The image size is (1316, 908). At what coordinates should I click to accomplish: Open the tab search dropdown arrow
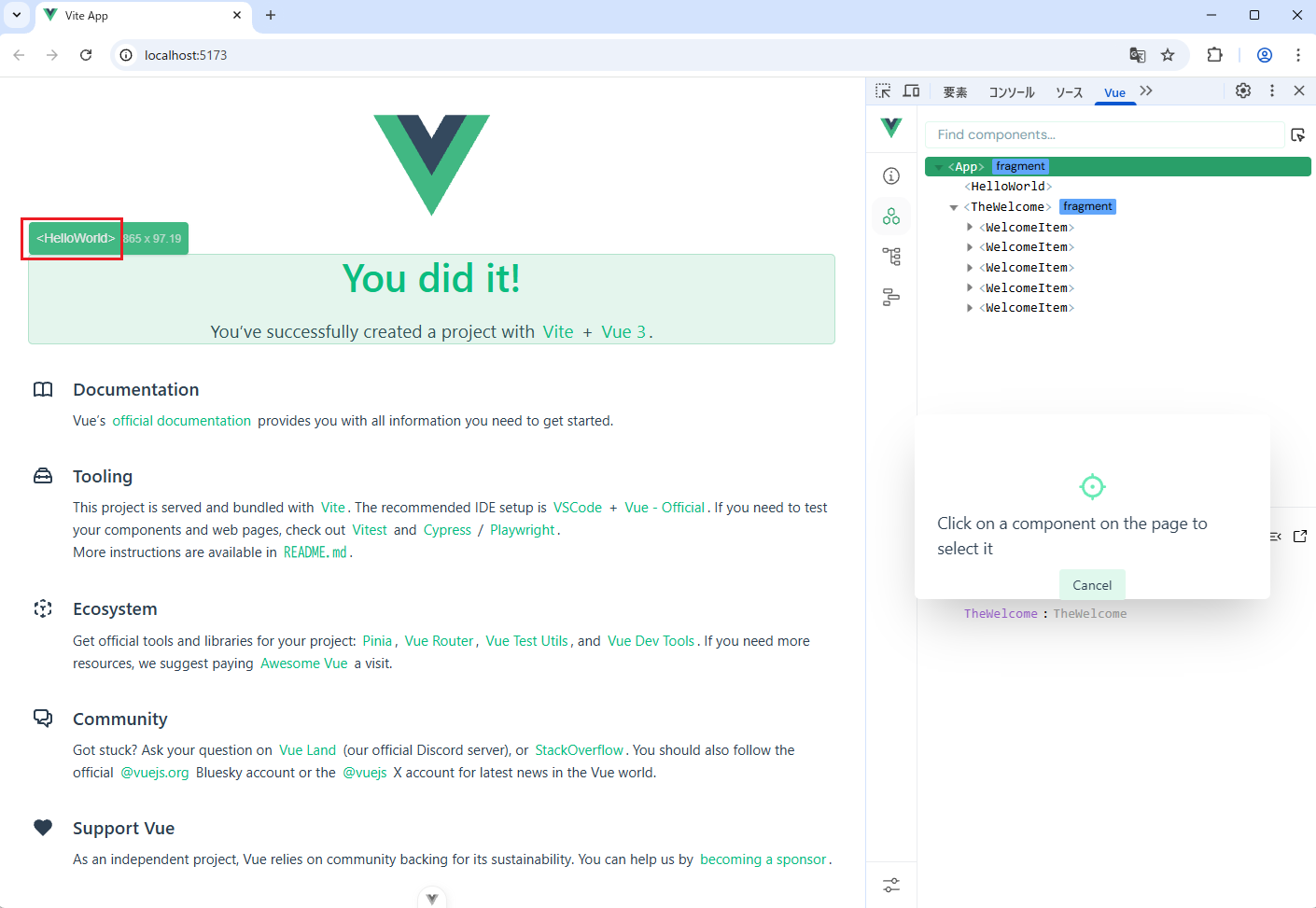pos(17,15)
